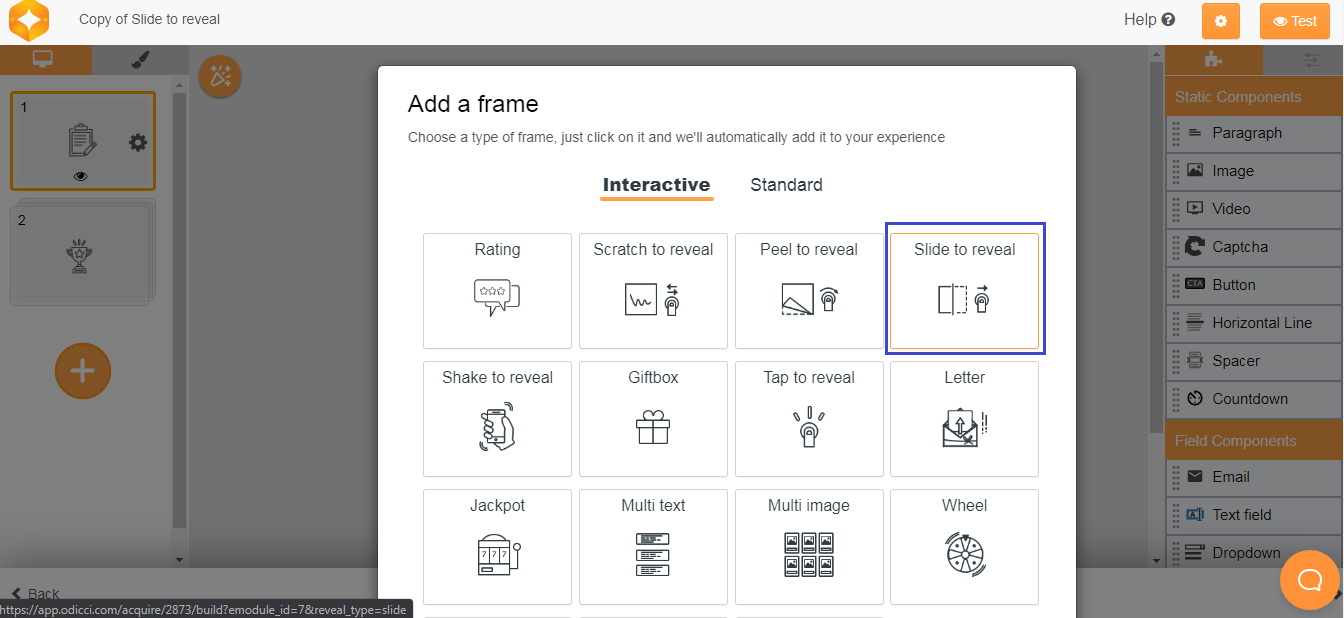Open the paintbrush design tab
This screenshot has height=618, width=1344.
[x=139, y=60]
